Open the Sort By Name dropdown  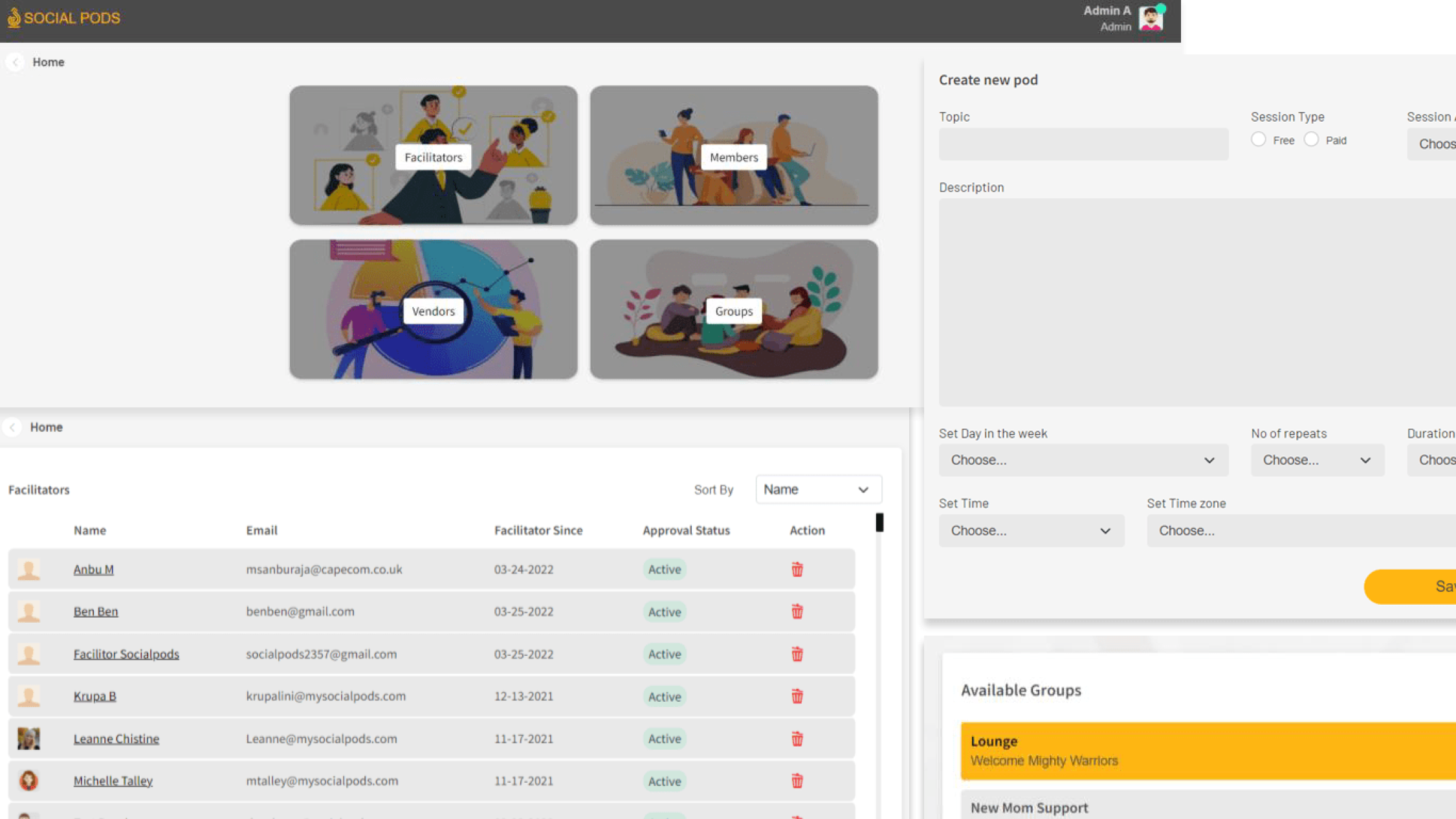818,489
